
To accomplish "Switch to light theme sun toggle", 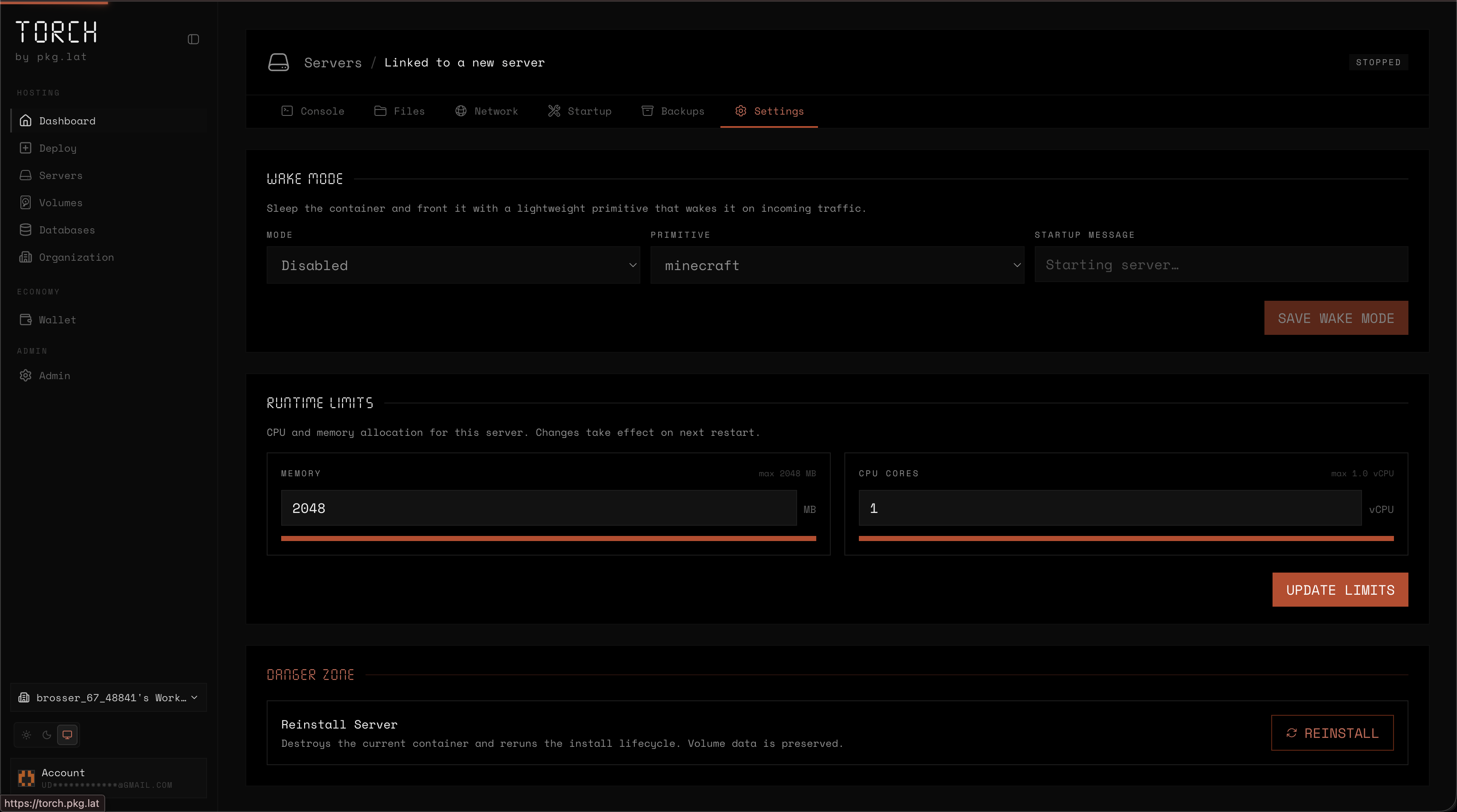I will coord(26,734).
